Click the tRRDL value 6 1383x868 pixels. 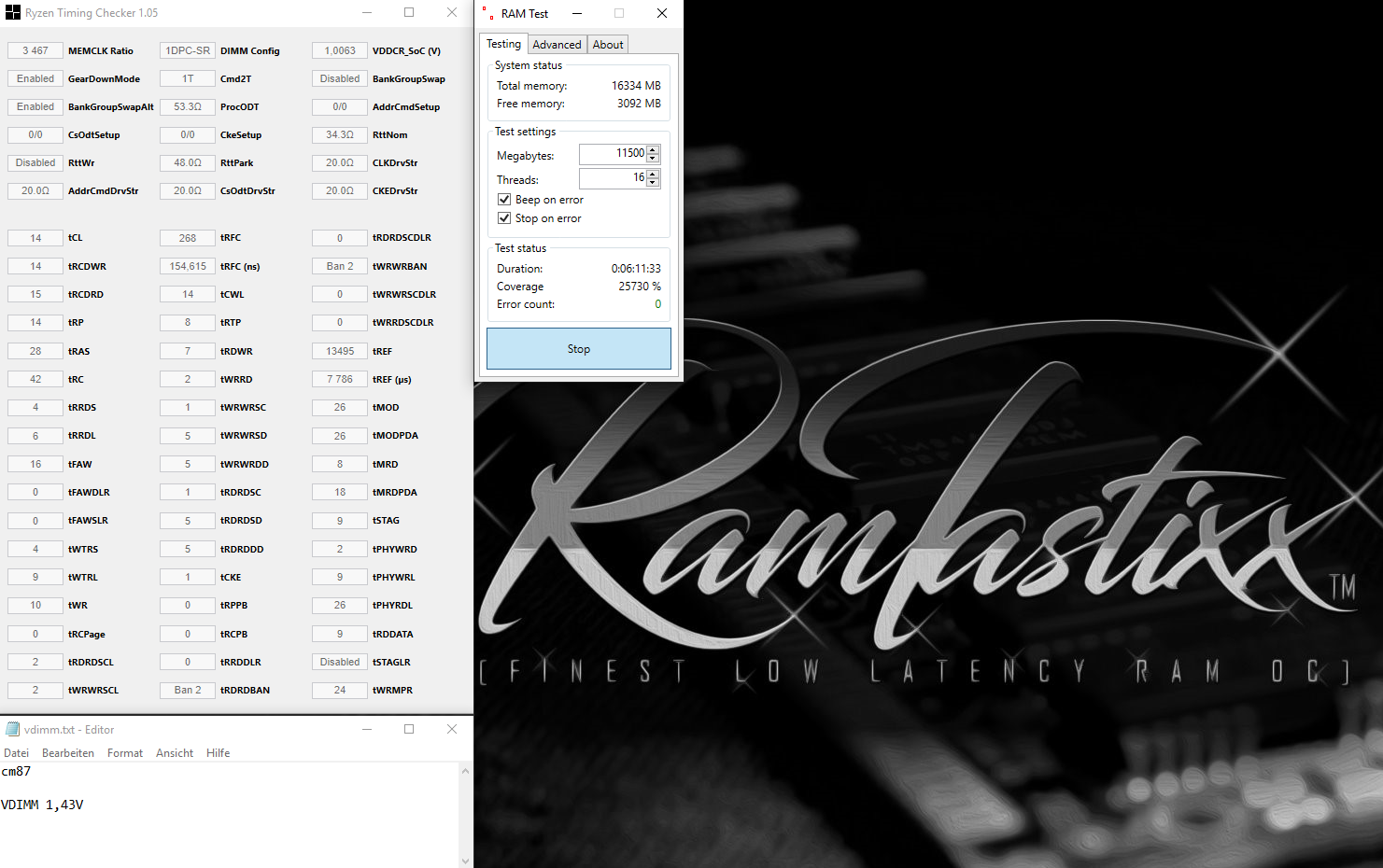[35, 436]
